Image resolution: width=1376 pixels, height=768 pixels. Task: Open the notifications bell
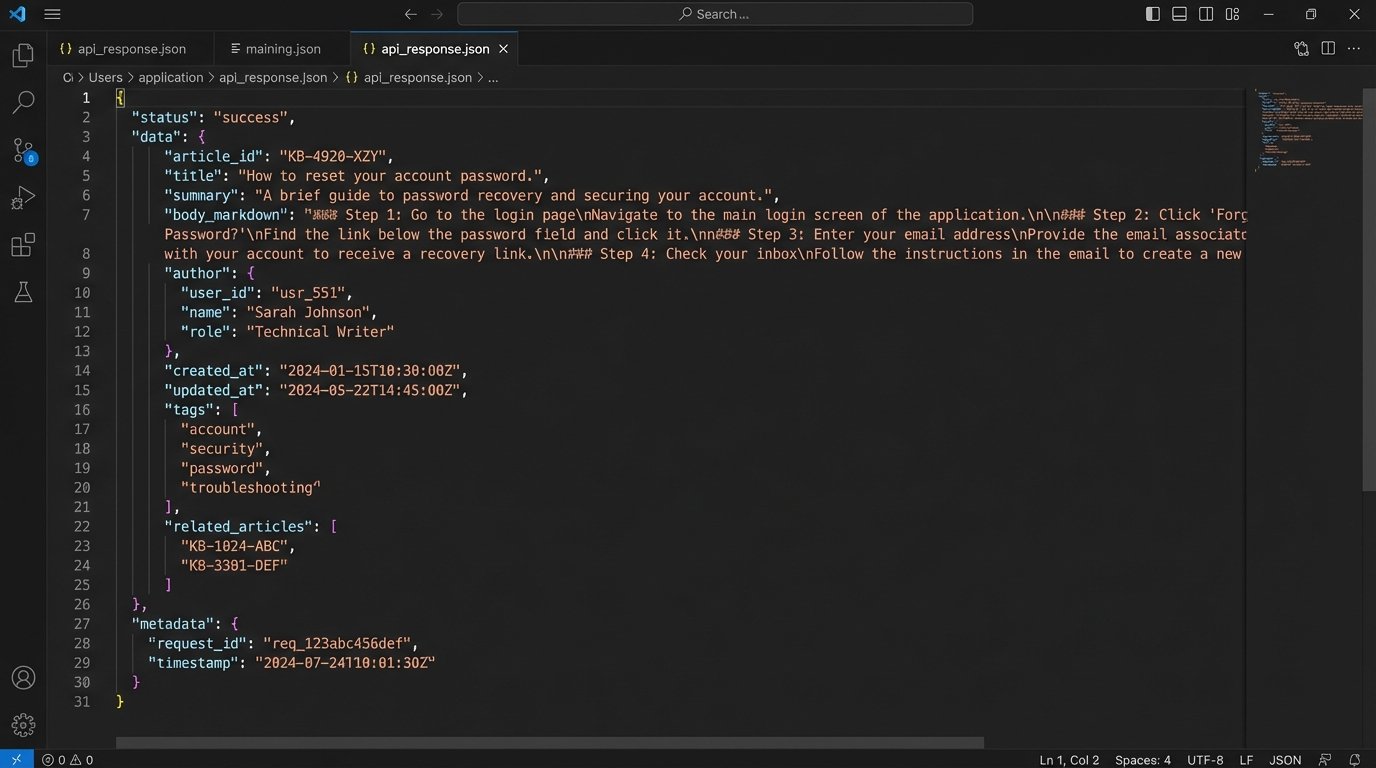[1356, 759]
